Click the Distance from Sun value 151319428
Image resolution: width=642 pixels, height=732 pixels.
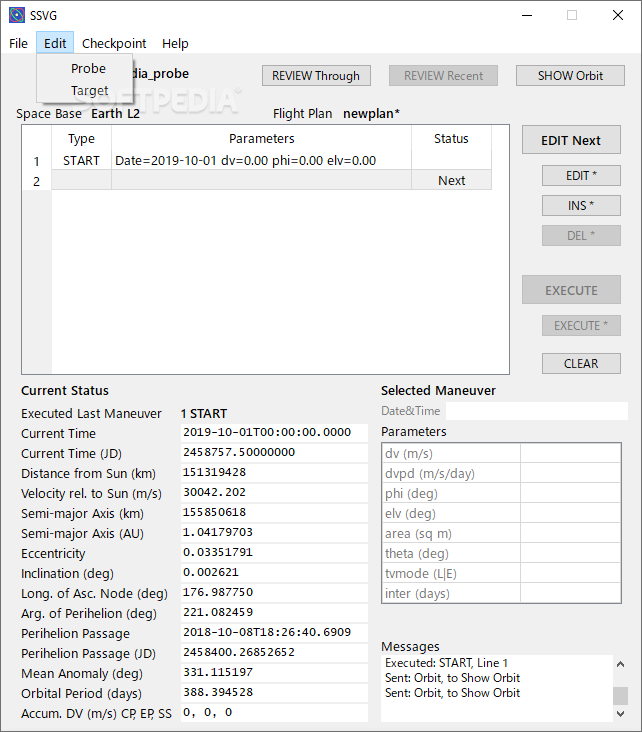[274, 472]
